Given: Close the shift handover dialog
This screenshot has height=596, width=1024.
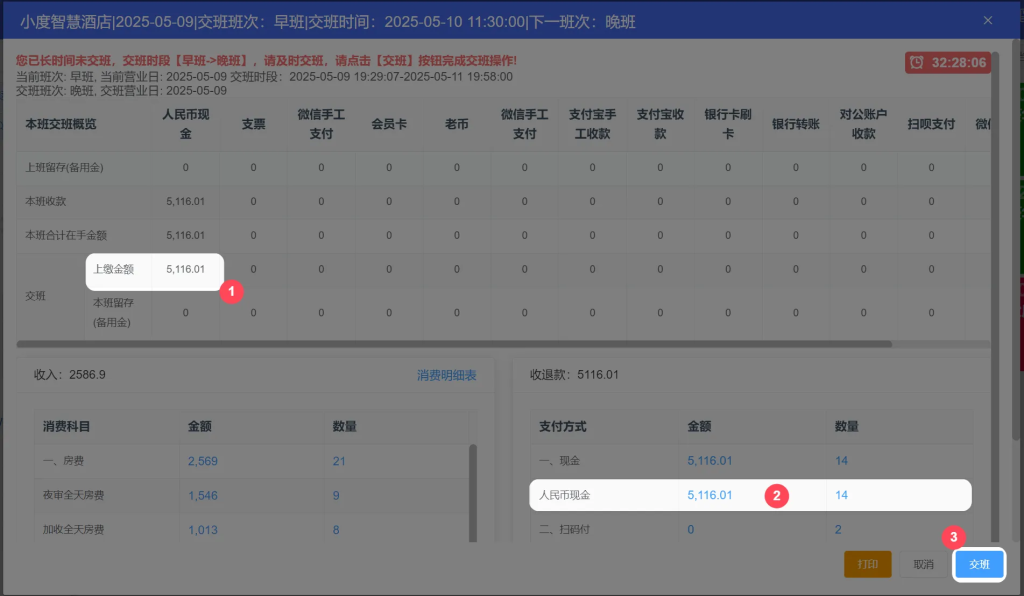Looking at the screenshot, I should click(x=988, y=20).
